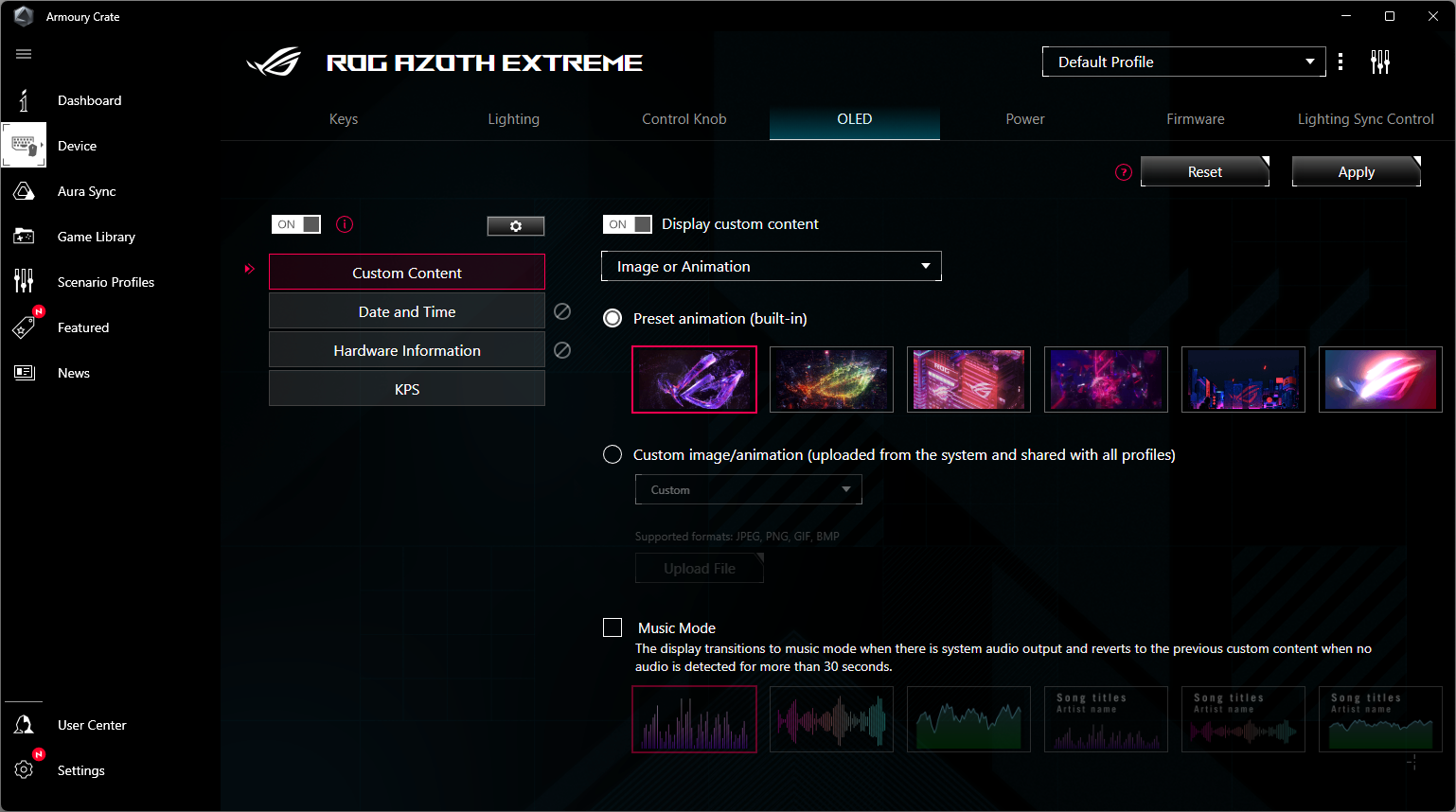The image size is (1456, 812).
Task: Pick the red building preset animation
Action: click(968, 380)
